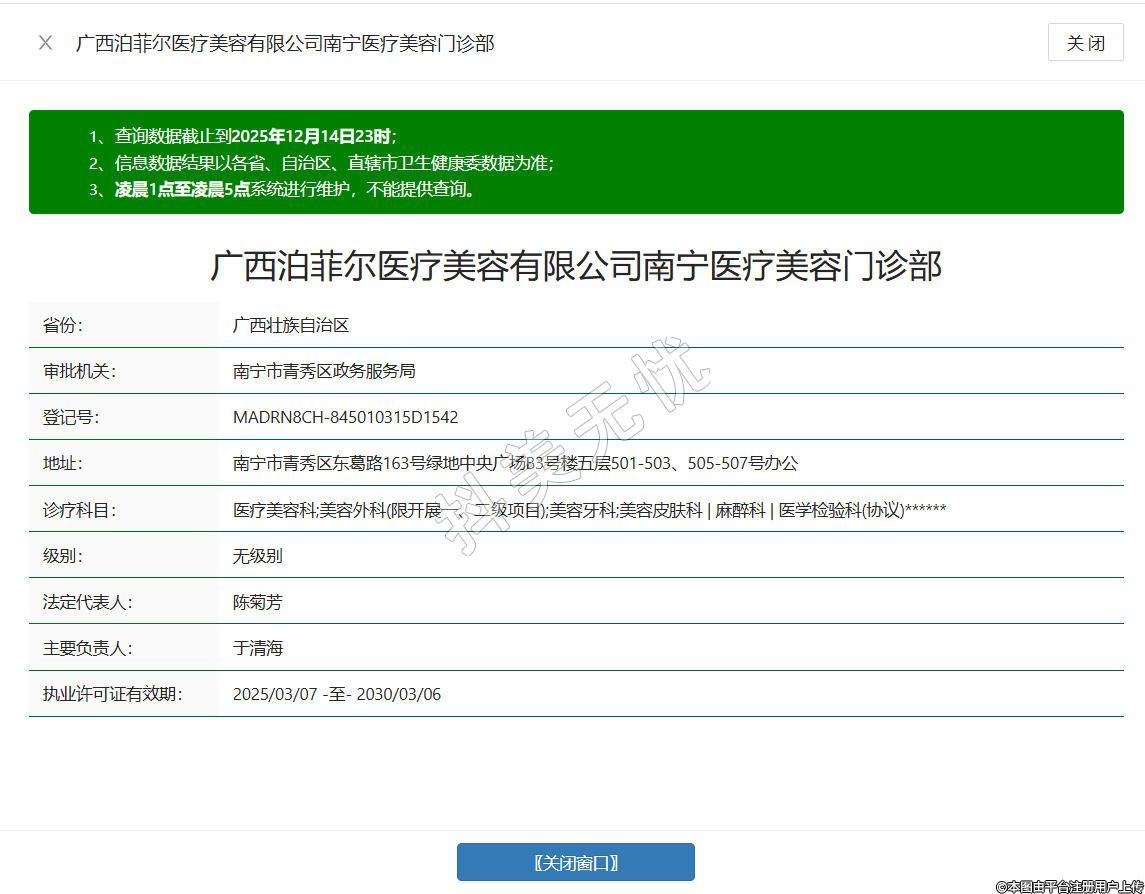Viewport: 1145px width, 894px height.
Task: Click the registration number MADRN8CH-845010315D1542
Action: coord(345,417)
